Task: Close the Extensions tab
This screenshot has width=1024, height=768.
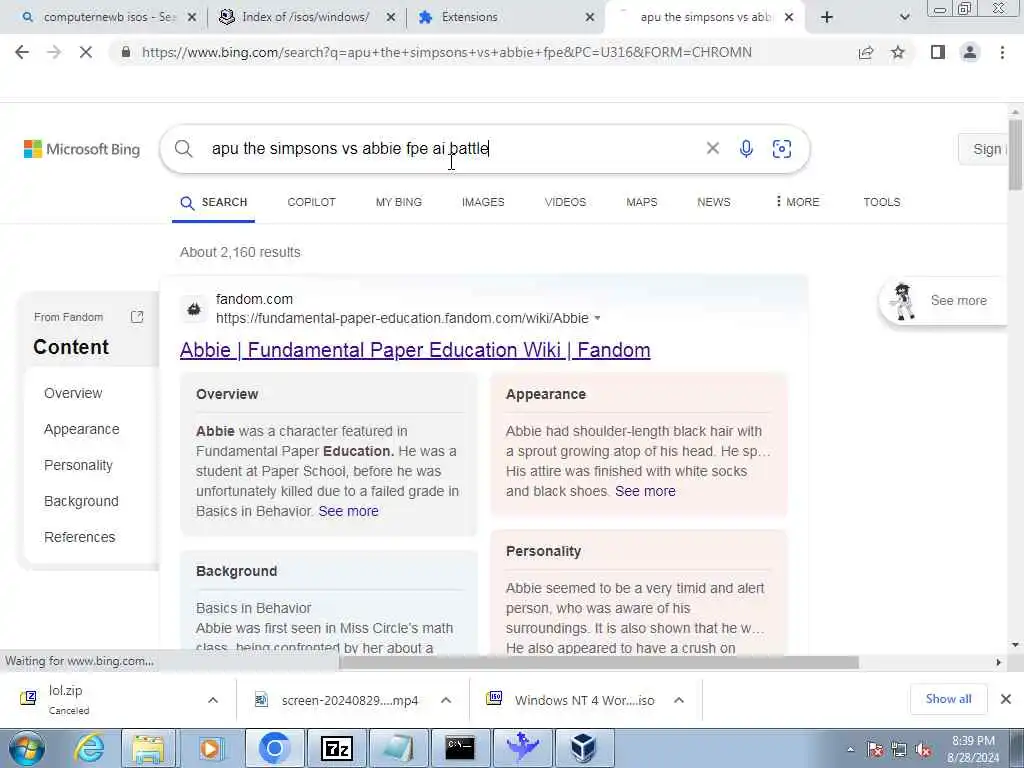Action: (590, 17)
